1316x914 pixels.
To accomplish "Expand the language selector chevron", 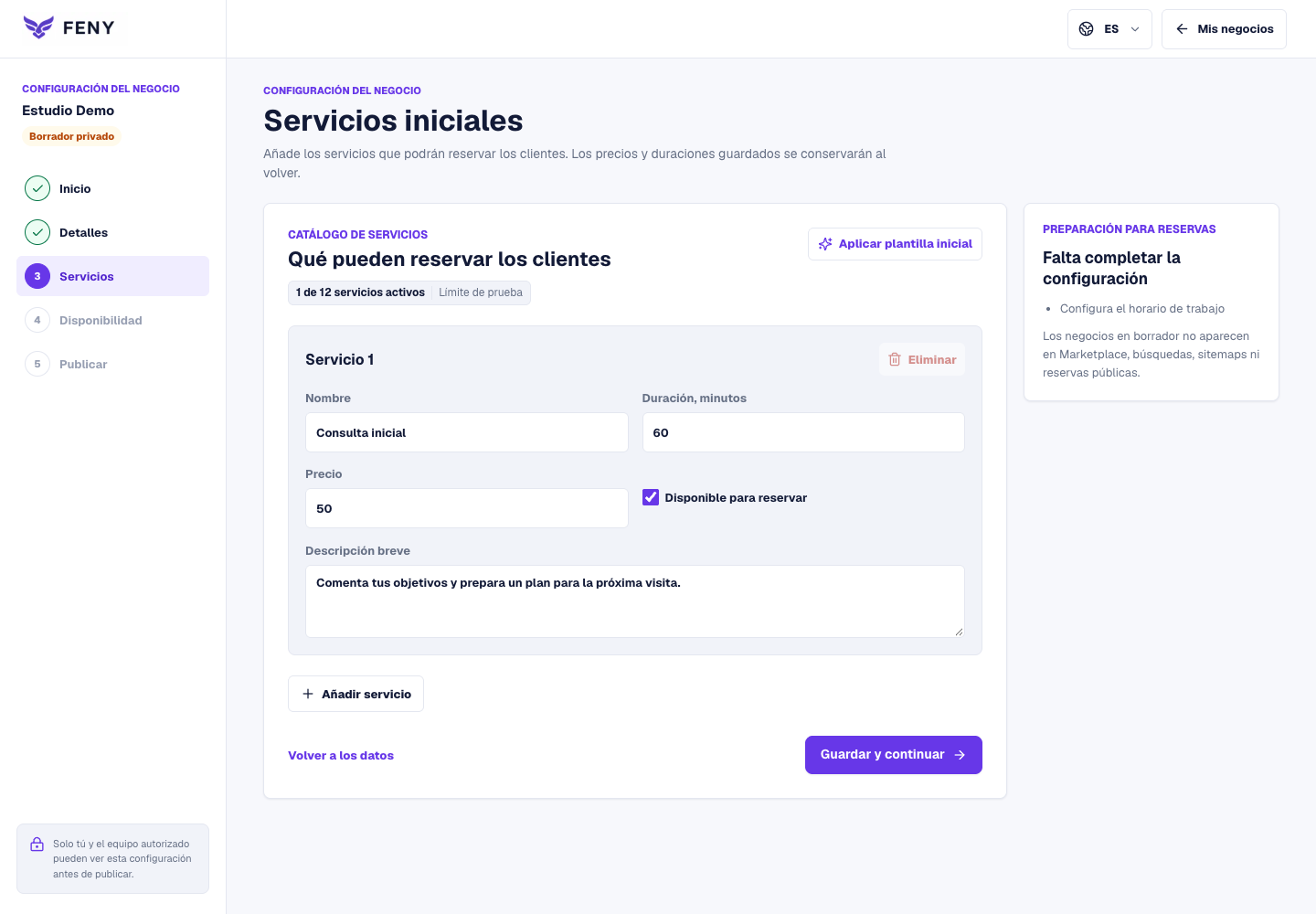I will 1135,29.
